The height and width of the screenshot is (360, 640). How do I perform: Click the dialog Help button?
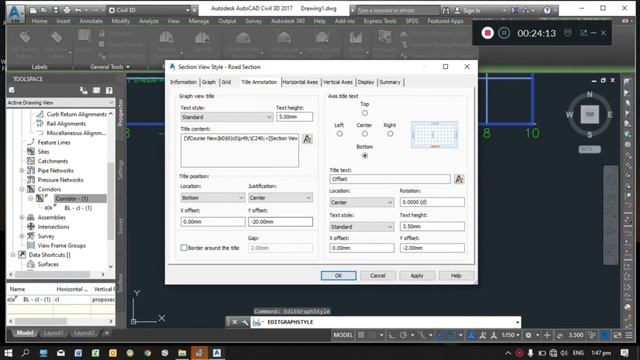[x=456, y=276]
